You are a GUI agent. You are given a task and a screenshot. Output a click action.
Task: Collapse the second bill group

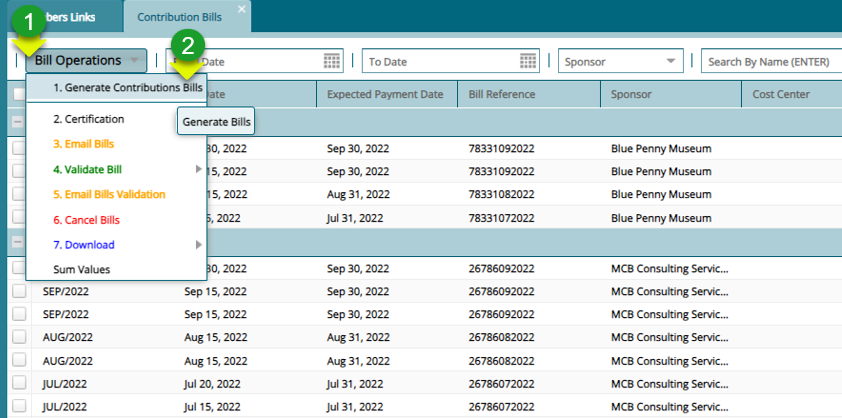[x=18, y=242]
